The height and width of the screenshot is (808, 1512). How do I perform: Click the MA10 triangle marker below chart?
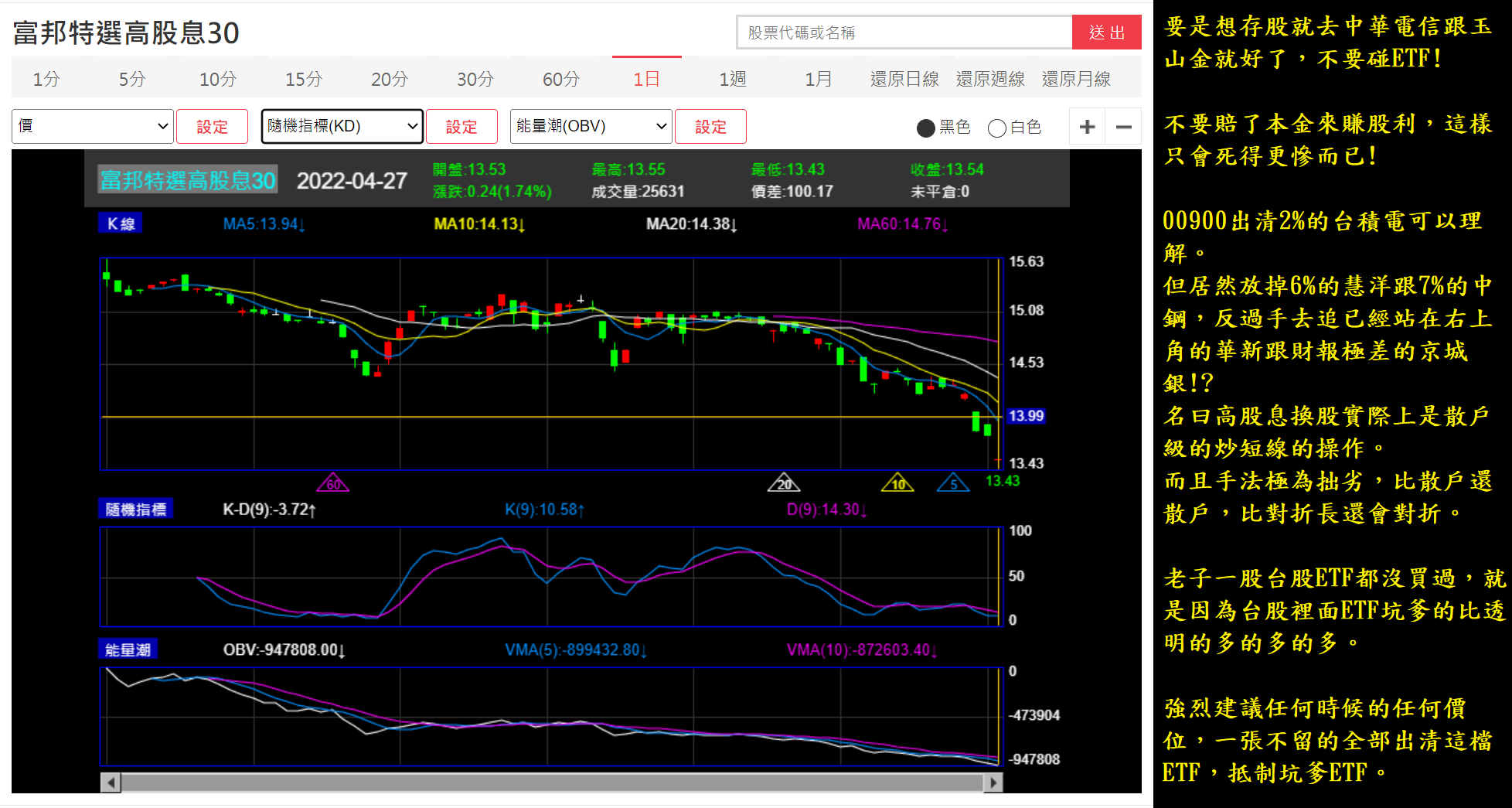tap(897, 482)
